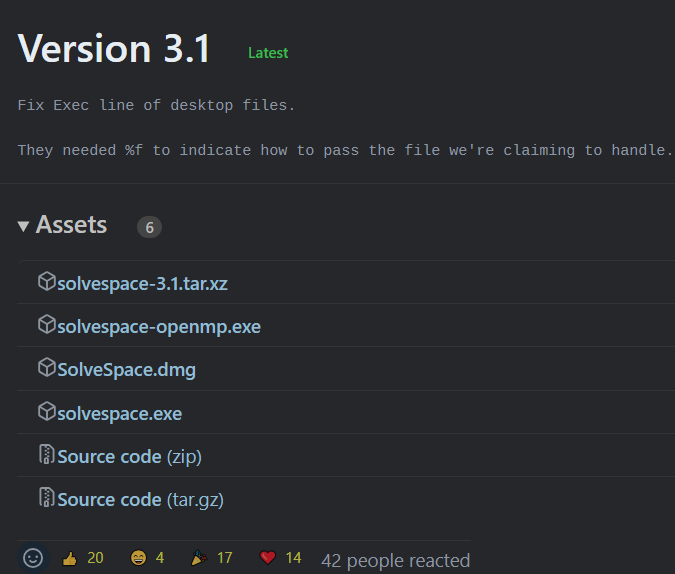Download Source code (tar.gz)
675x574 pixels.
[x=140, y=500]
